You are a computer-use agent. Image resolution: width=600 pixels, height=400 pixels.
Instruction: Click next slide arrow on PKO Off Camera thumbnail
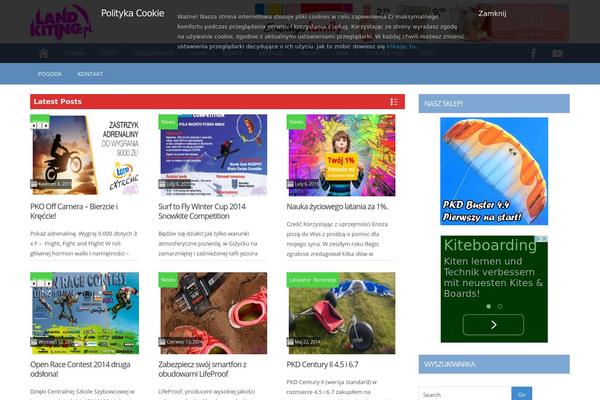click(46, 126)
